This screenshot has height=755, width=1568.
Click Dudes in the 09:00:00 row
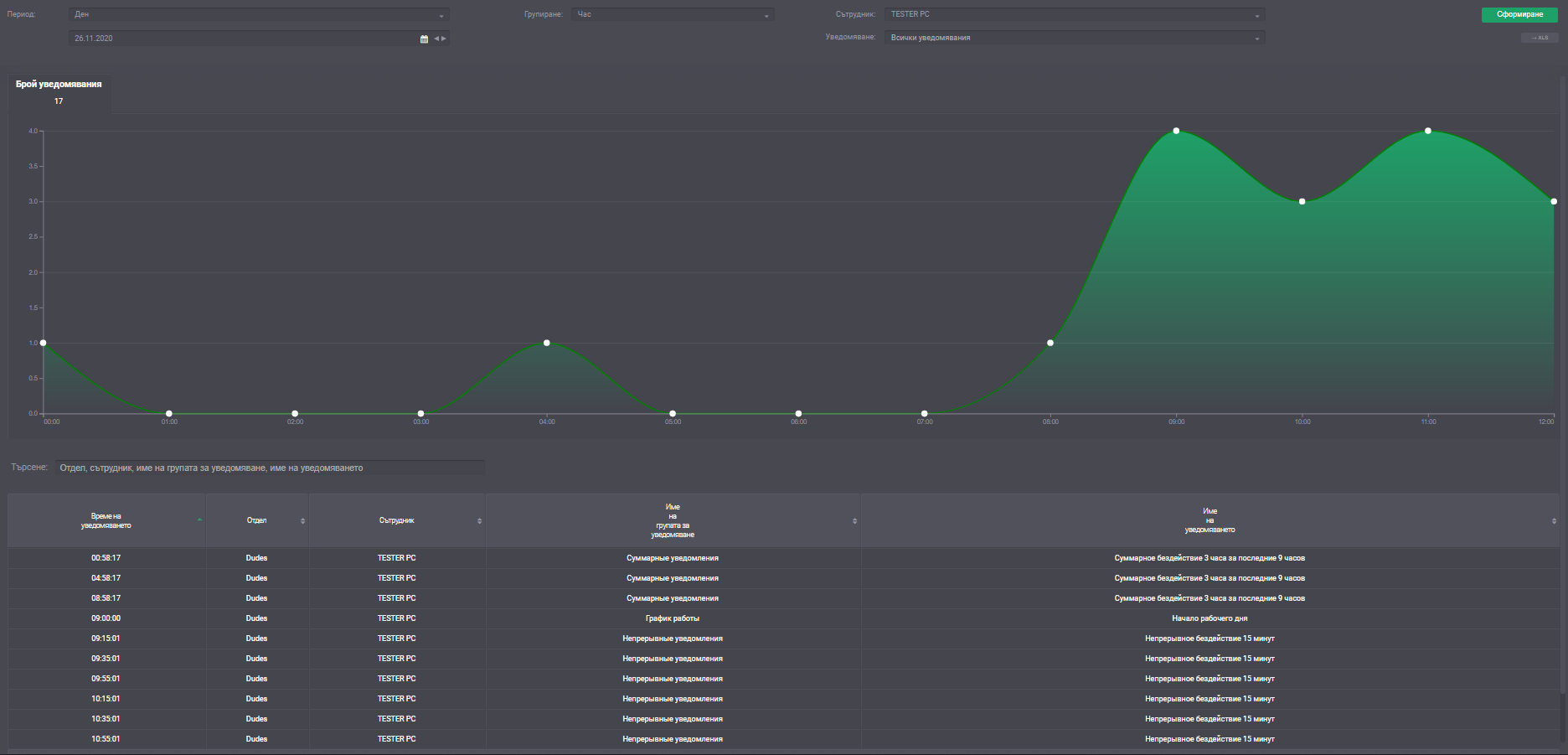[256, 618]
